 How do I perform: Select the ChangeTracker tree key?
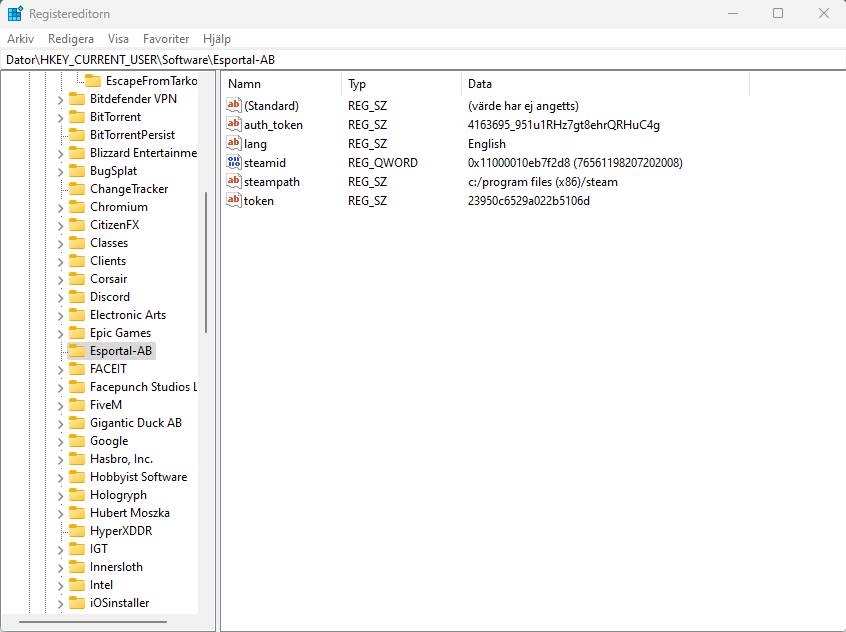[x=129, y=189]
